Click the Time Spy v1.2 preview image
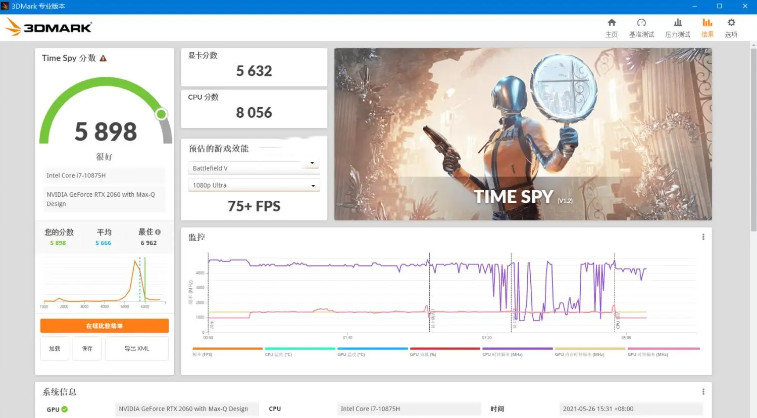 [x=523, y=134]
